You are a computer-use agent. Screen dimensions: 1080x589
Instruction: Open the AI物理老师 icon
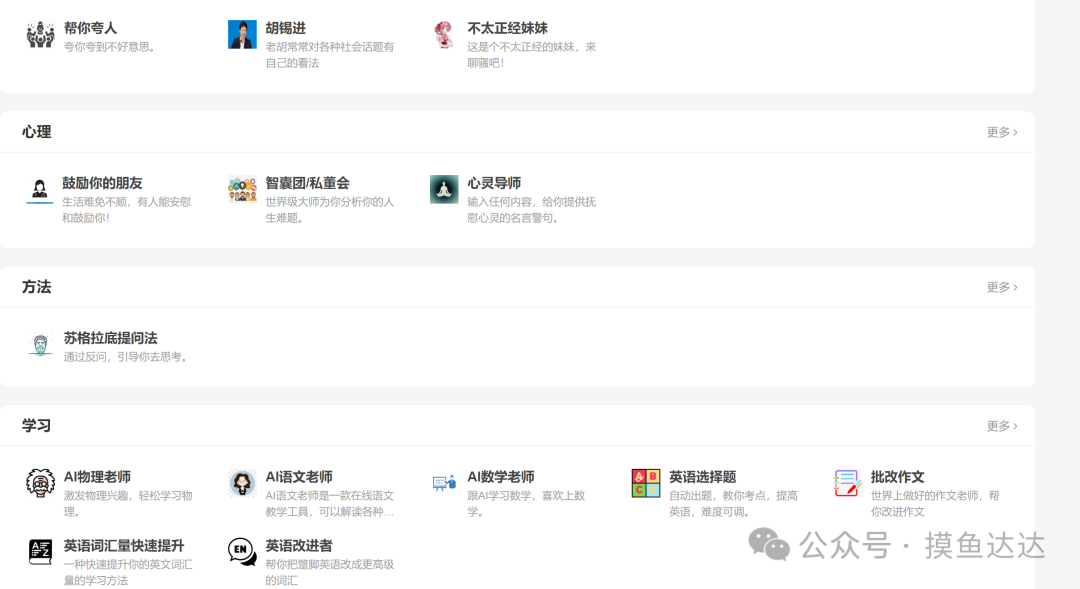pos(40,483)
